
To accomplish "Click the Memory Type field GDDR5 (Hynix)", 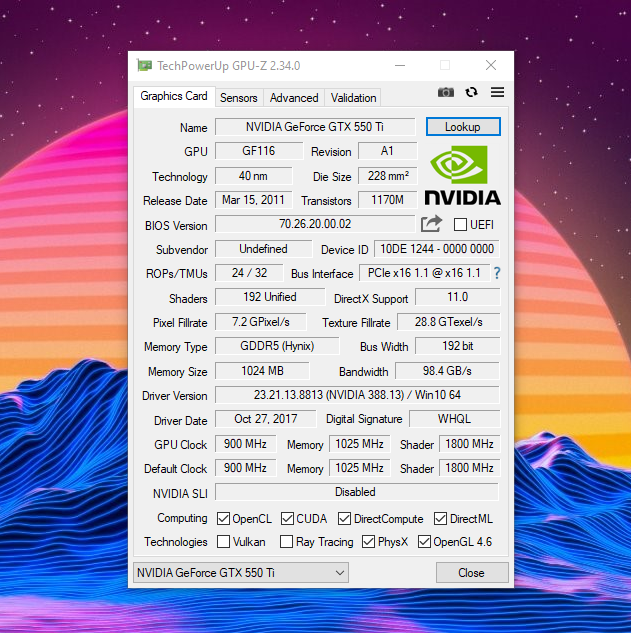I will 277,346.
